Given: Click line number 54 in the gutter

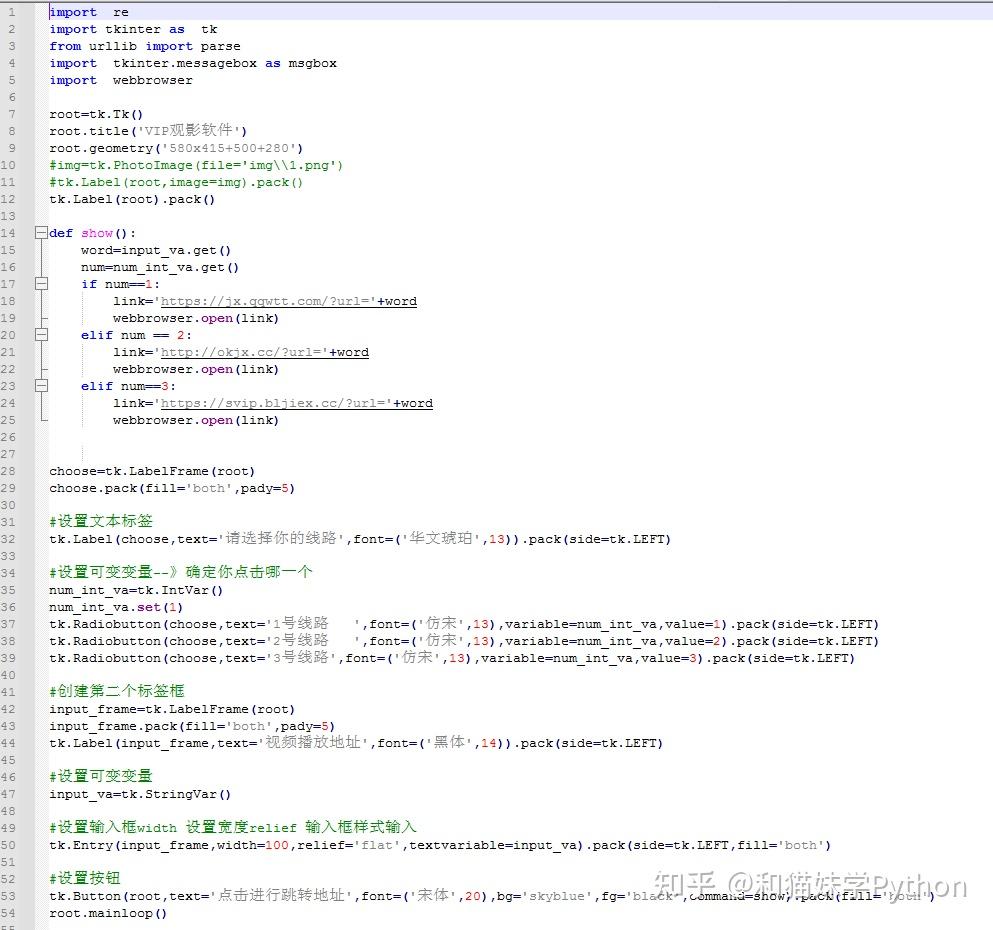Looking at the screenshot, I should point(10,911).
